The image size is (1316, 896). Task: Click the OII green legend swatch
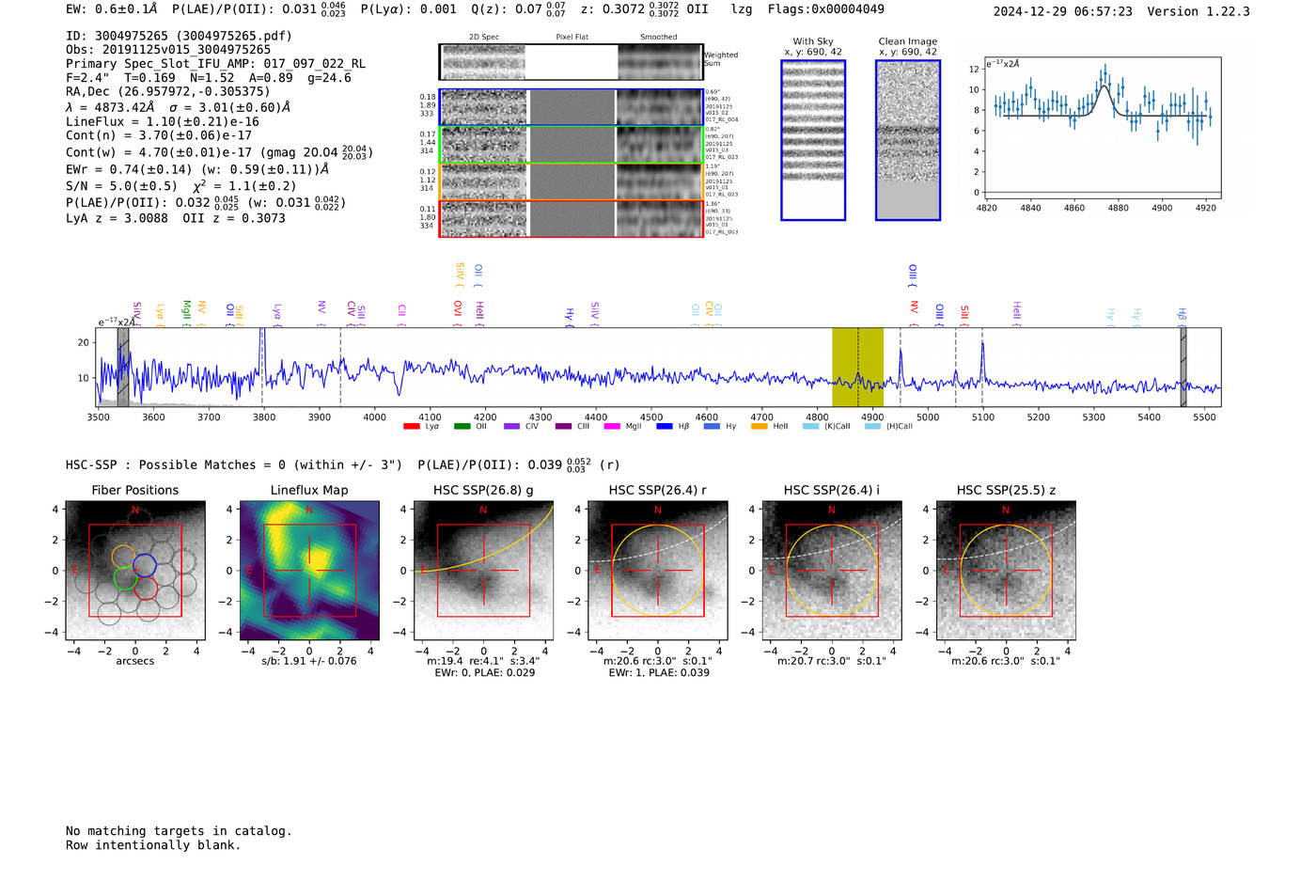pos(462,427)
